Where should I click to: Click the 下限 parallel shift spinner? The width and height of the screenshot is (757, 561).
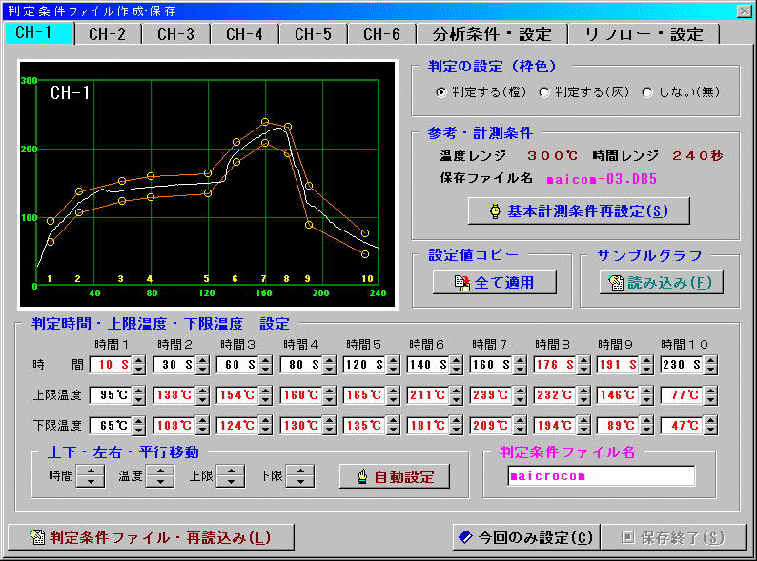300,477
